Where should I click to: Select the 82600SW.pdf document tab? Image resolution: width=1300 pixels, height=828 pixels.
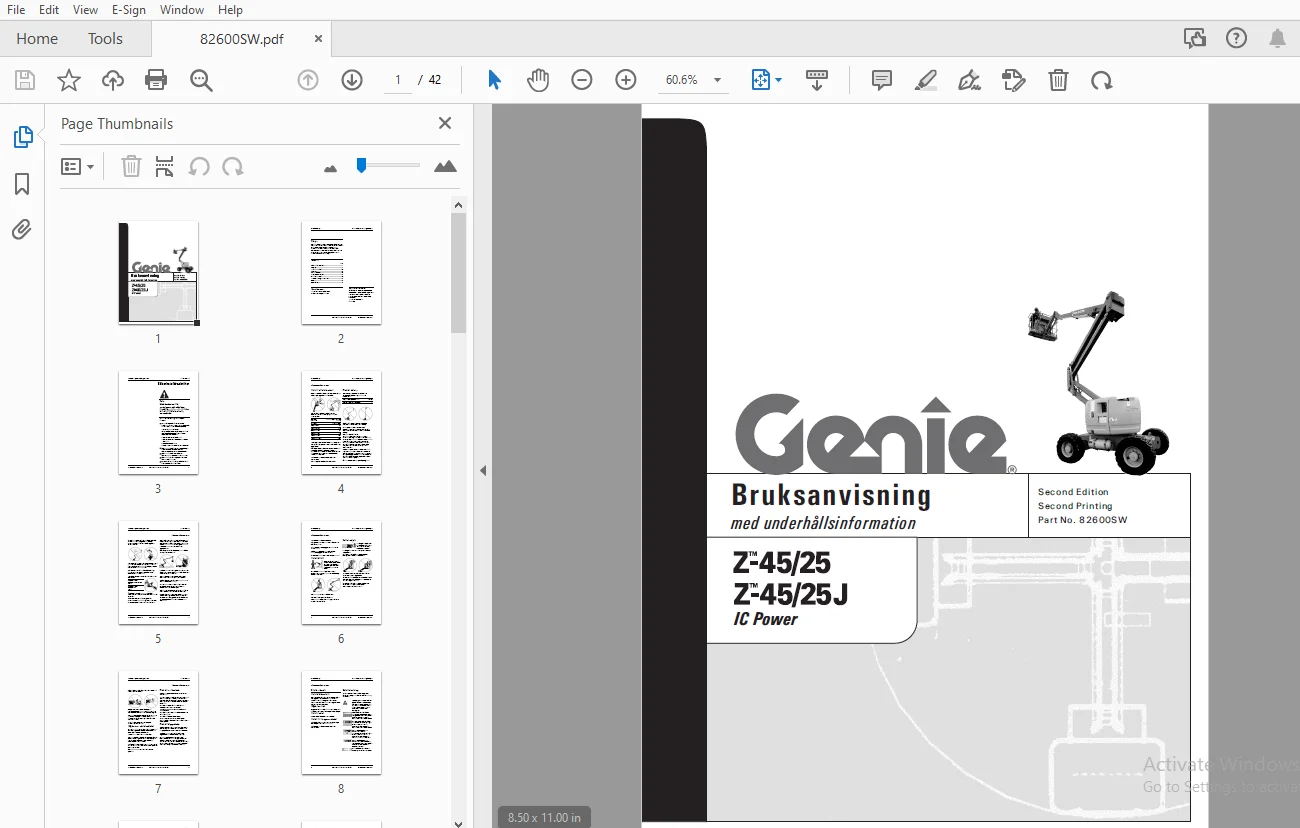pyautogui.click(x=241, y=39)
